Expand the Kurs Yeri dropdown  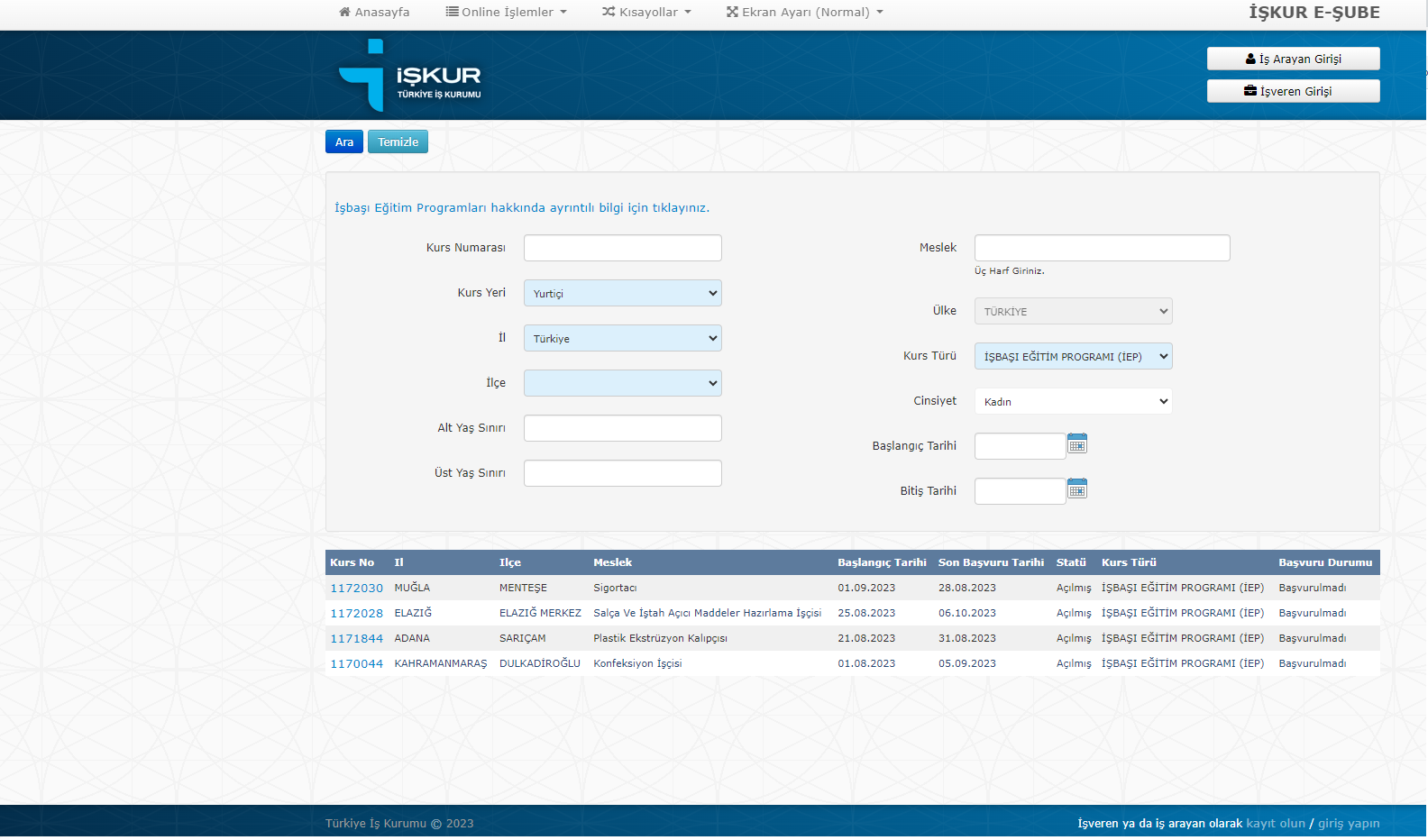pos(622,293)
